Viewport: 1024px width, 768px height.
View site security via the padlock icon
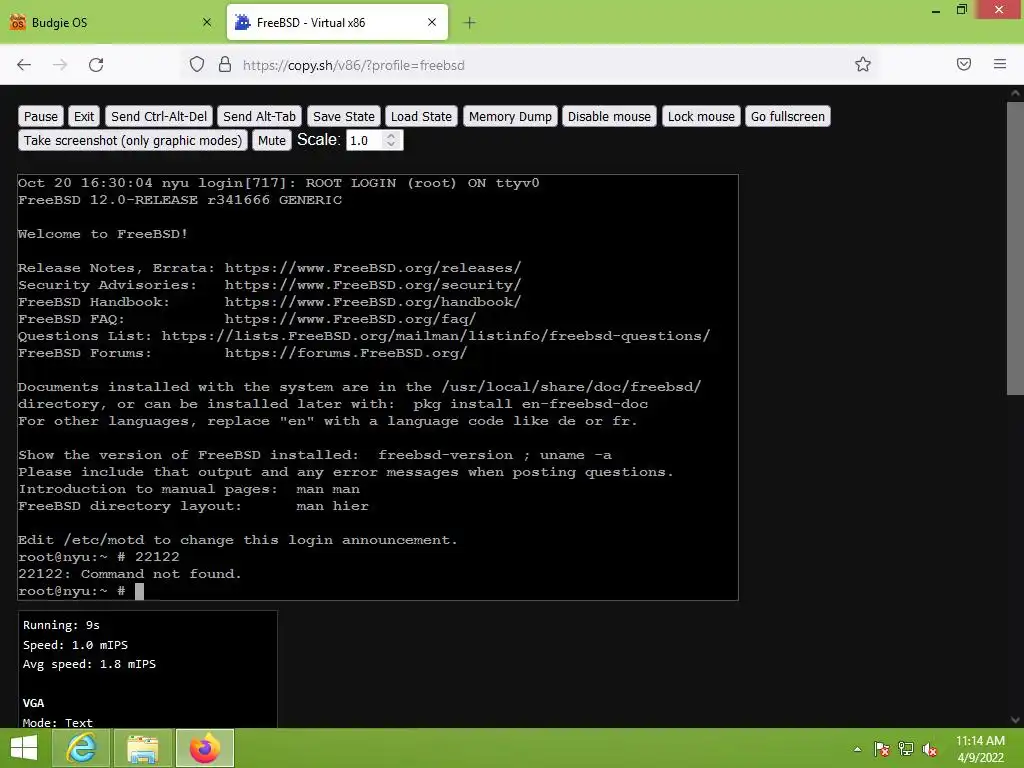point(225,65)
